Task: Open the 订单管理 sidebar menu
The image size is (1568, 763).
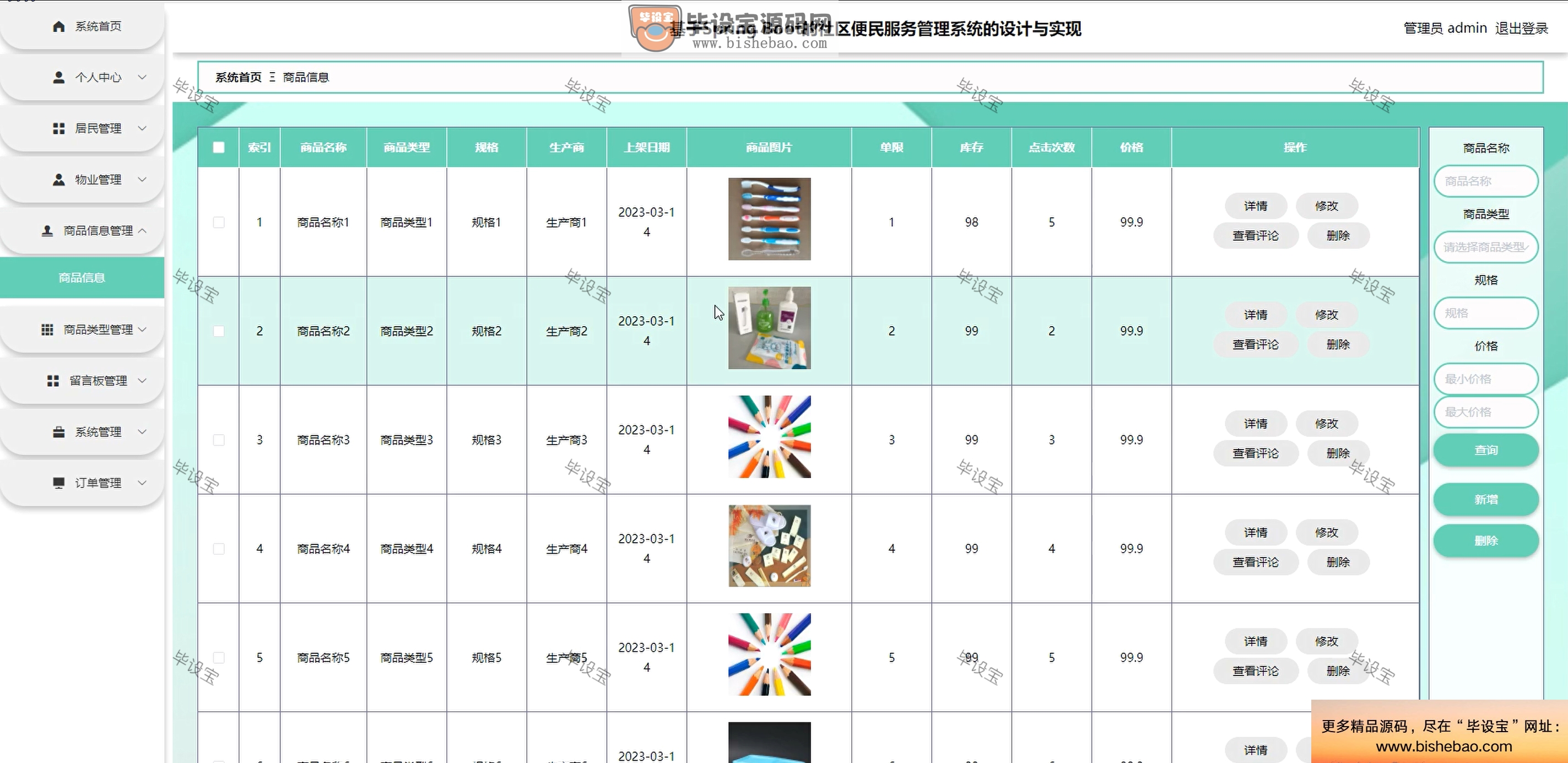Action: coord(82,483)
